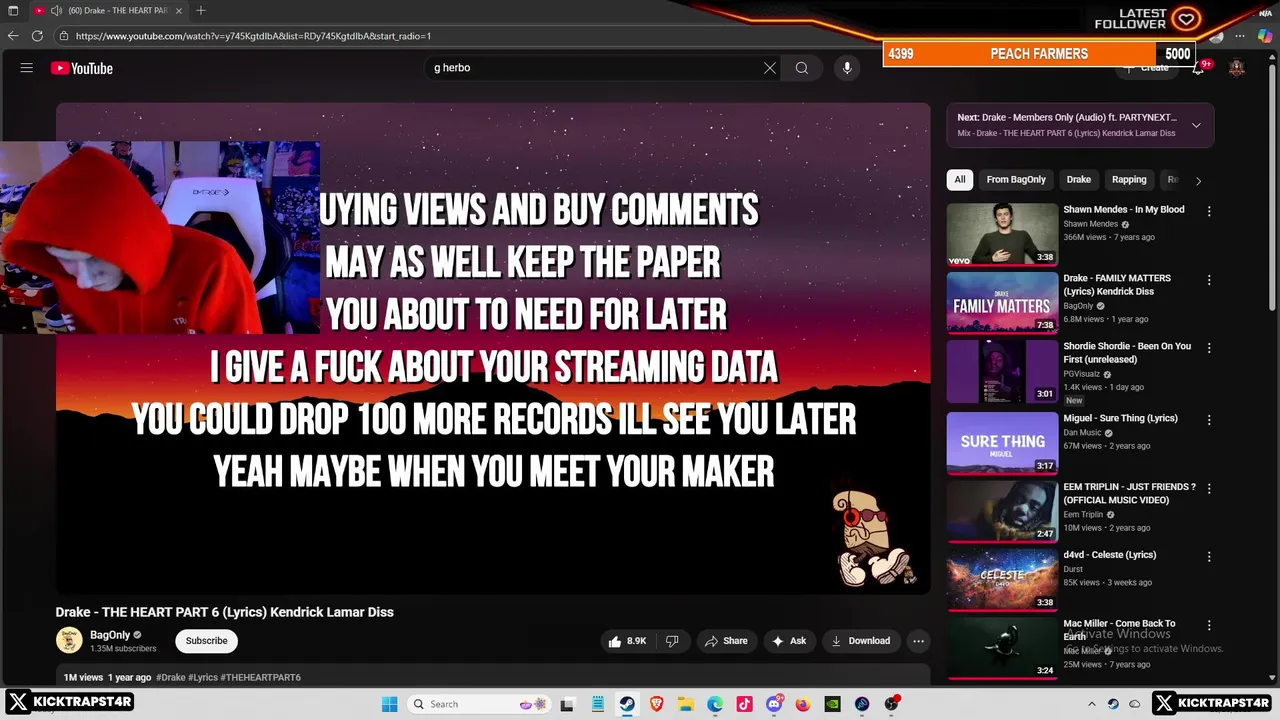Open Mac Miller Come Back To Earth thumbnail
This screenshot has width=1280, height=720.
coord(1002,648)
